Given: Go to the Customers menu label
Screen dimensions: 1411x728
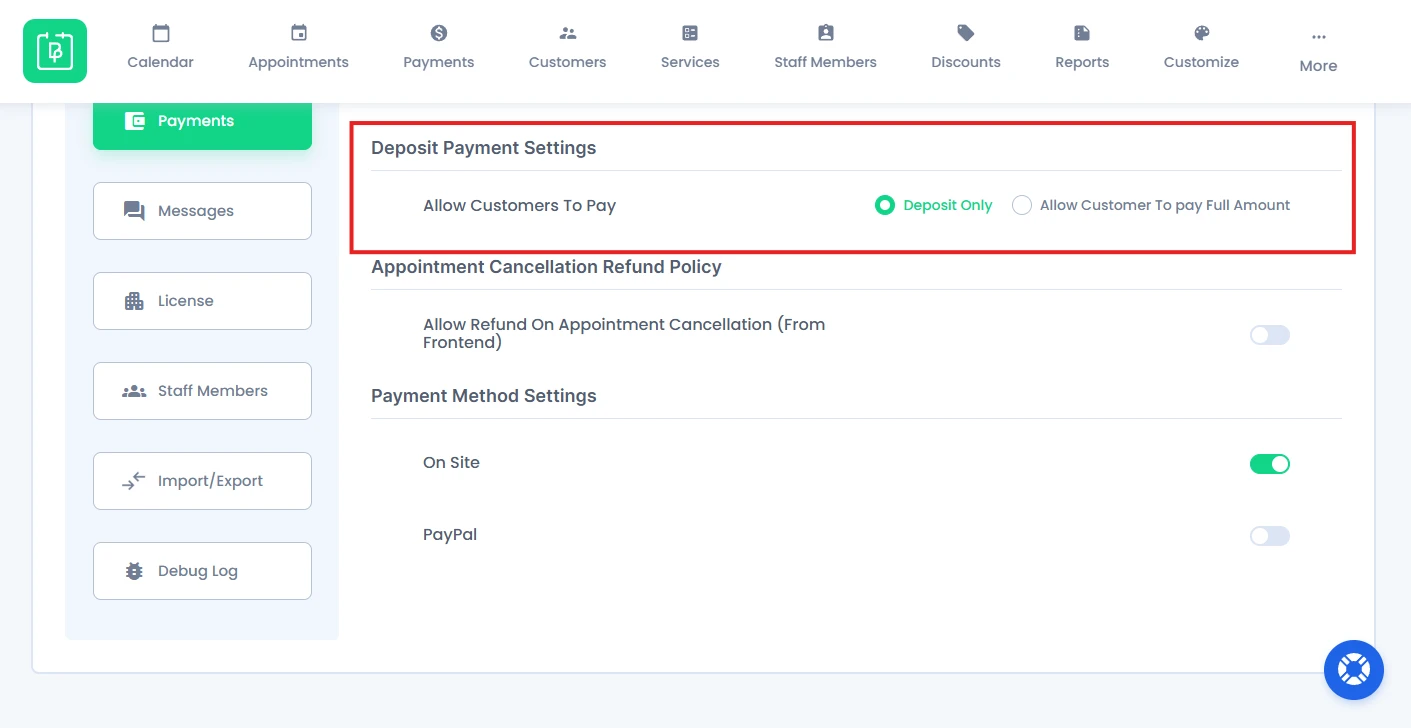Looking at the screenshot, I should click(568, 62).
